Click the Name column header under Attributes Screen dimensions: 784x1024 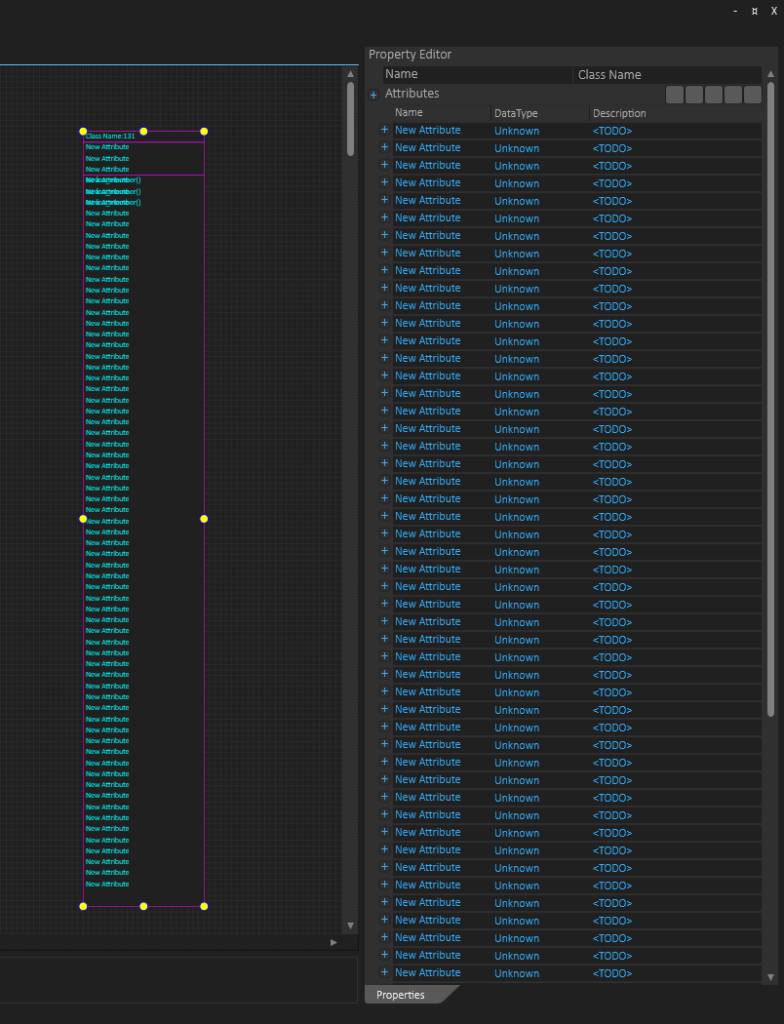(409, 112)
